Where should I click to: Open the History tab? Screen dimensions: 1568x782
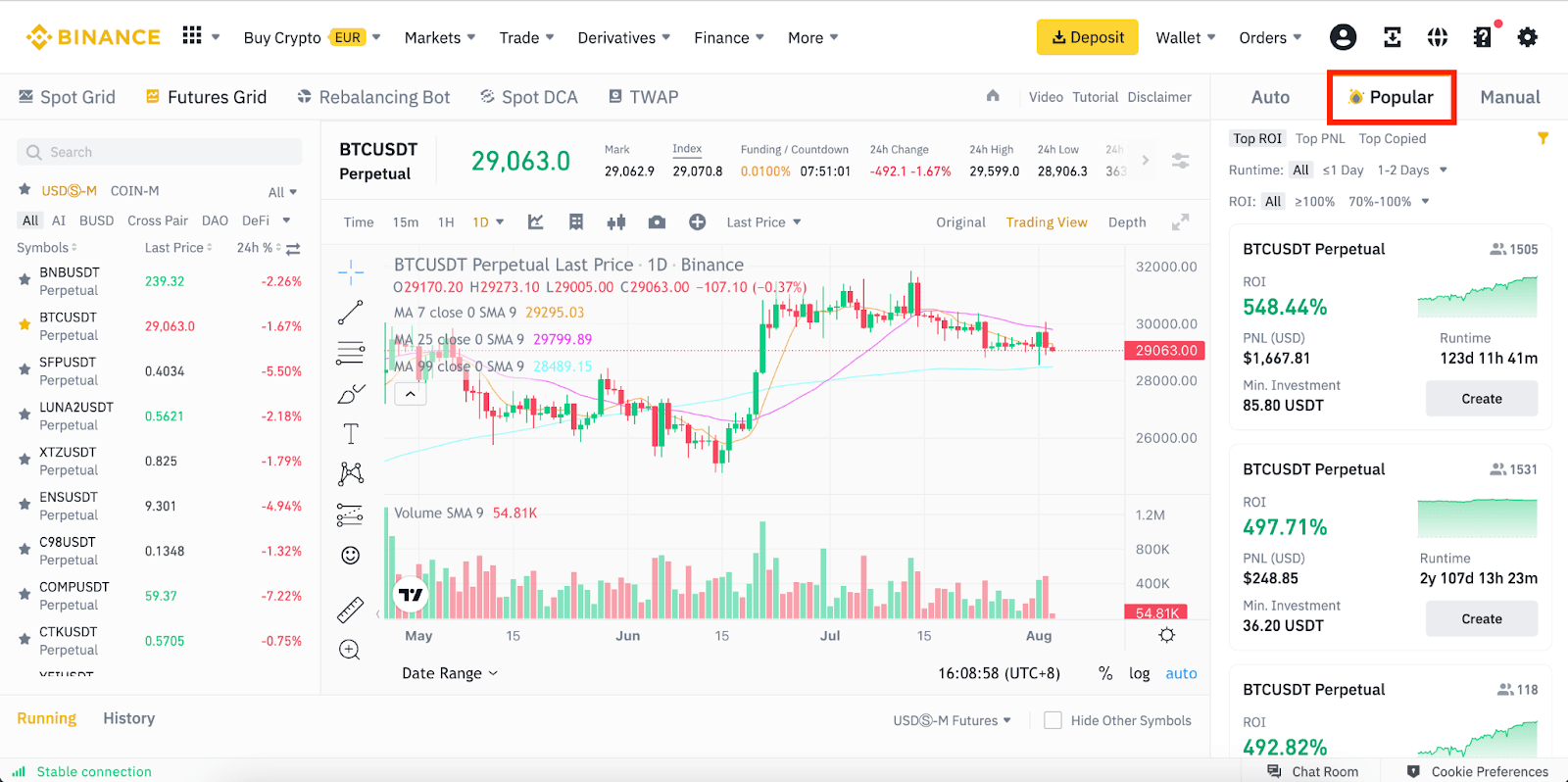(x=128, y=718)
